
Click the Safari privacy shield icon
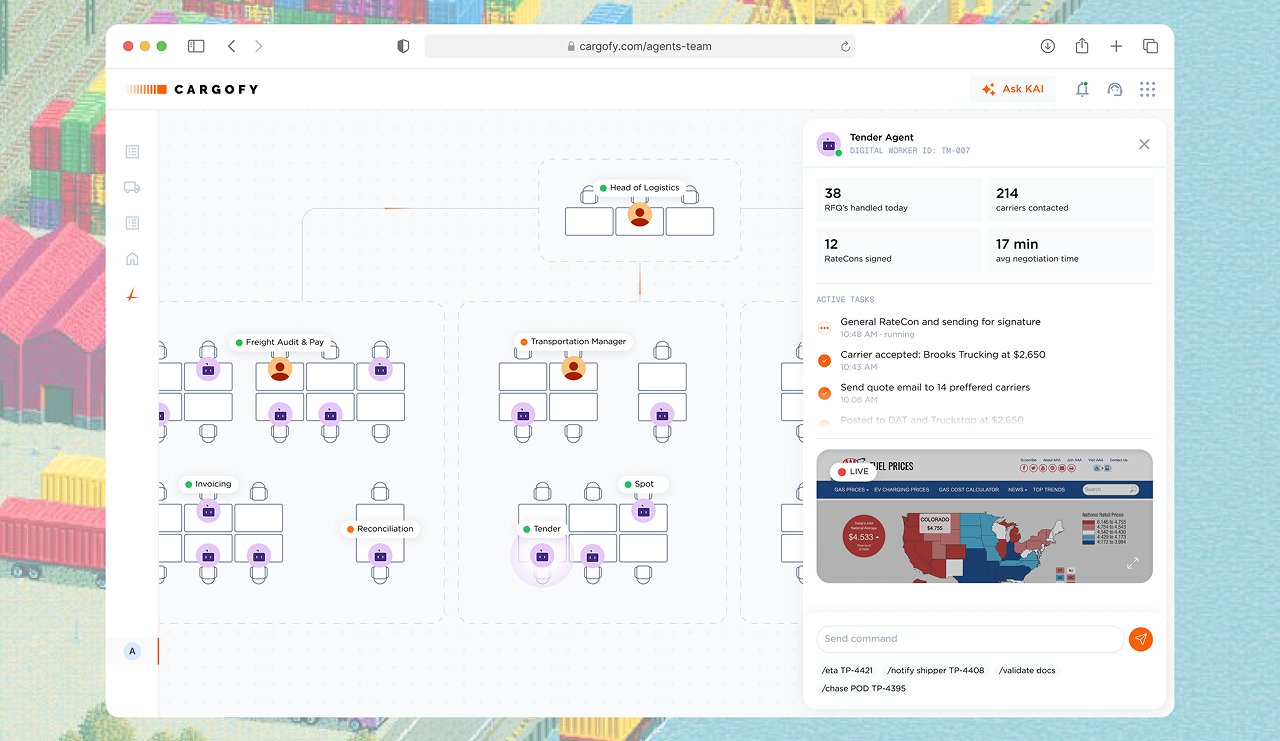[x=403, y=46]
